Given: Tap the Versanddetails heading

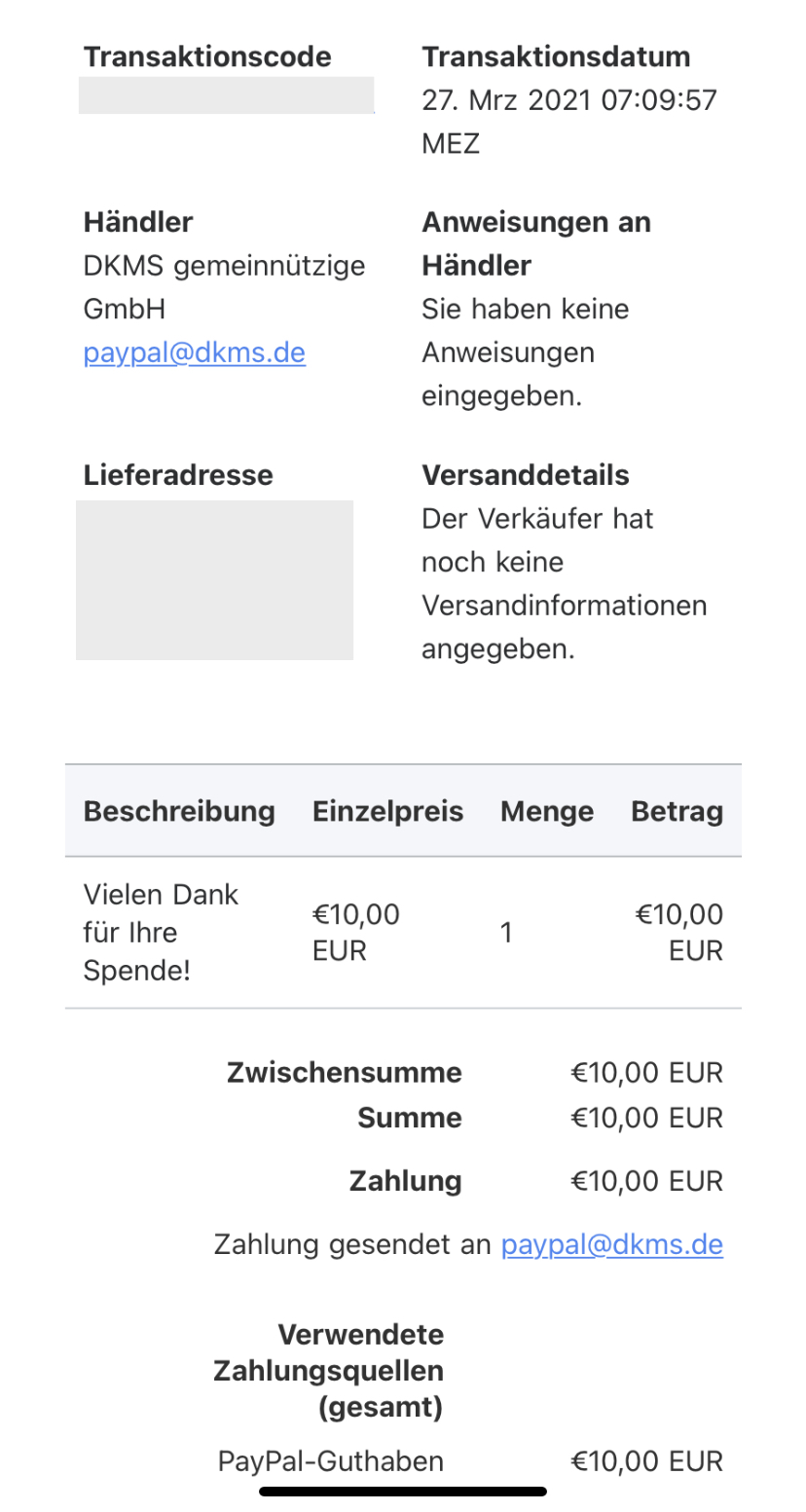Looking at the screenshot, I should click(x=525, y=475).
